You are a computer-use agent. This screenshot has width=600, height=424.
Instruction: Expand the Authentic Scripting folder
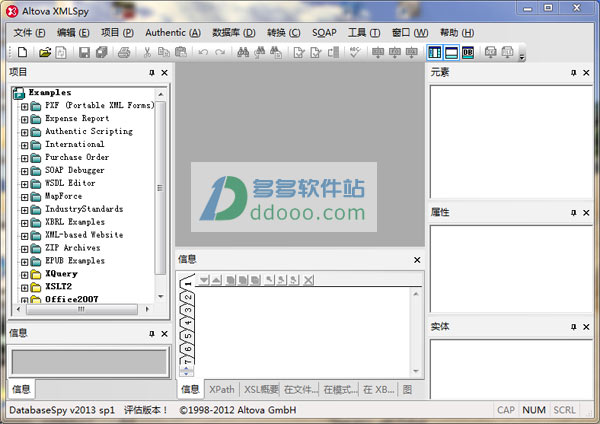coord(24,132)
